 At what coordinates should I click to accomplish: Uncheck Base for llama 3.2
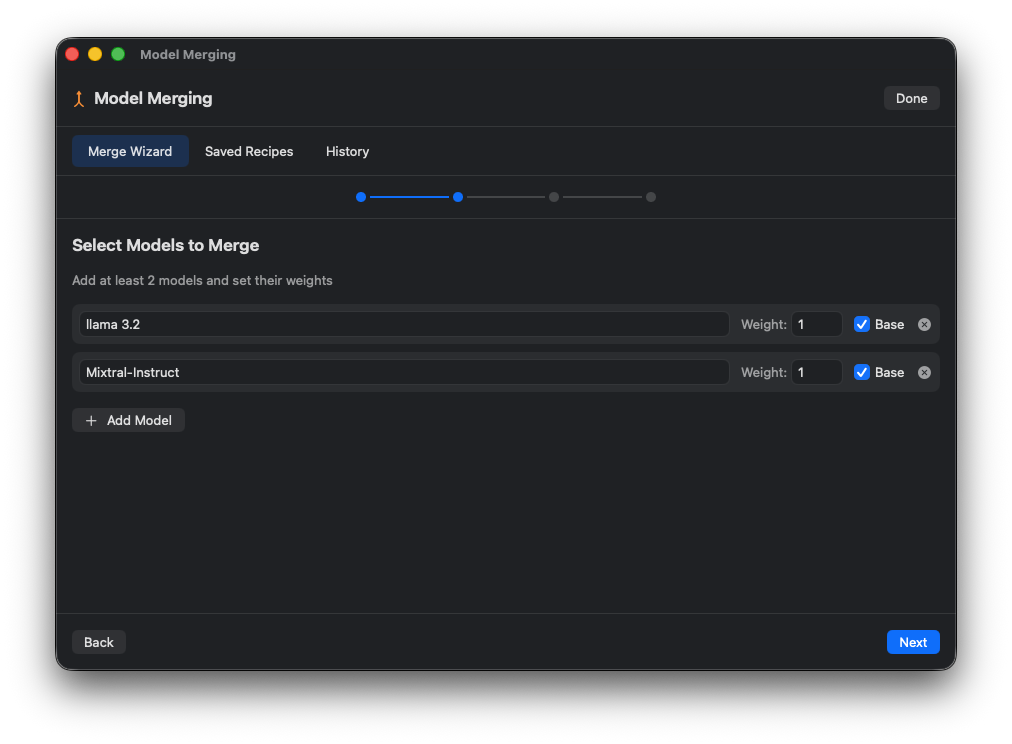point(862,324)
